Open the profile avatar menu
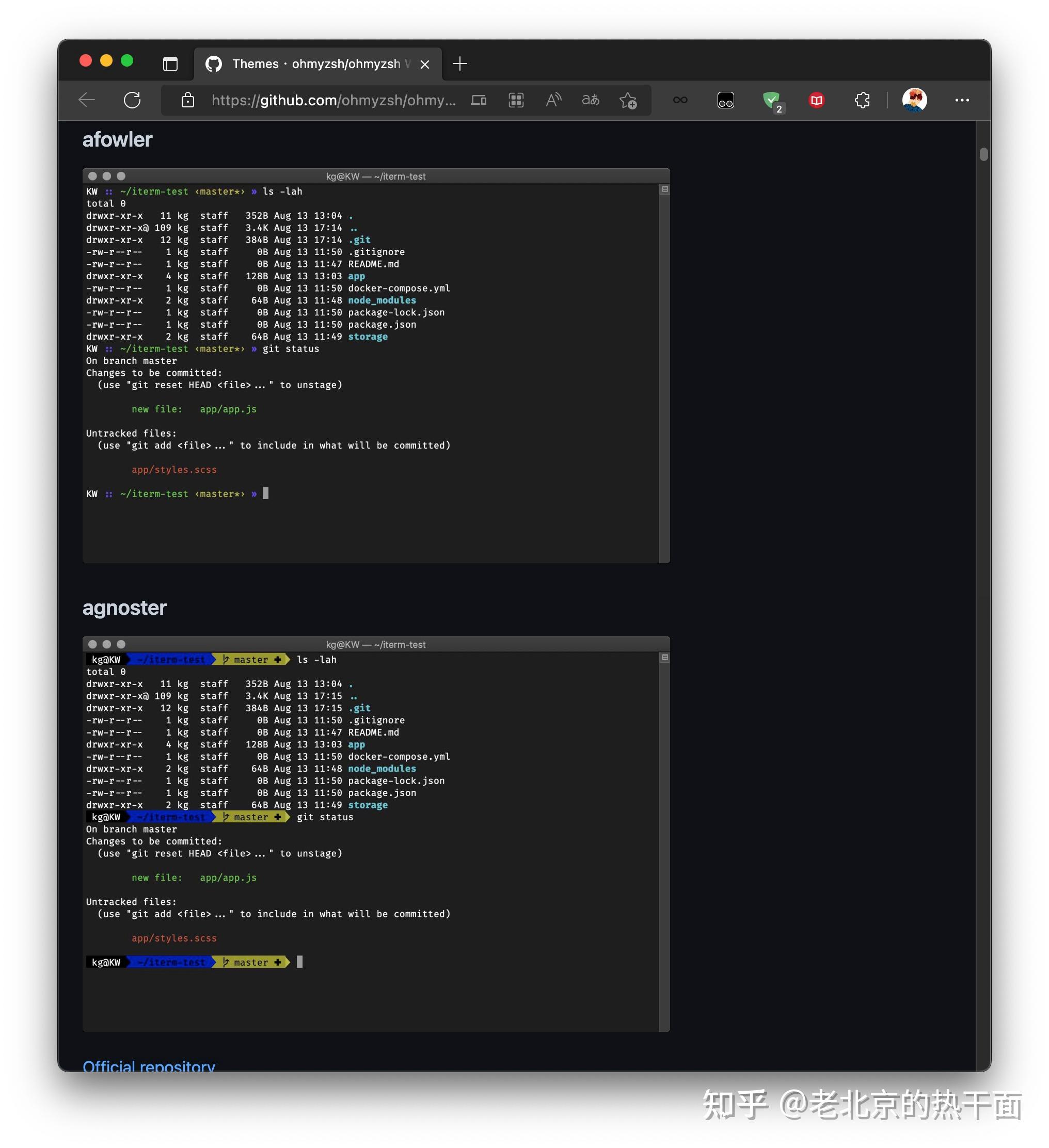This screenshot has width=1049, height=1148. pos(914,100)
